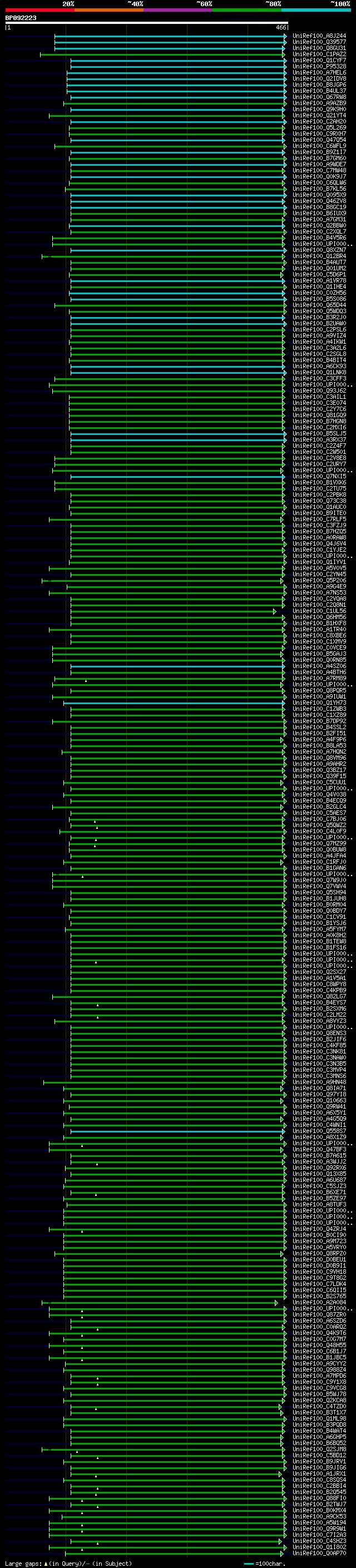Screen dimensions: 356x1568
Task: Select label UniRef100_Q0AP70
Action: [x=319, y=1553]
